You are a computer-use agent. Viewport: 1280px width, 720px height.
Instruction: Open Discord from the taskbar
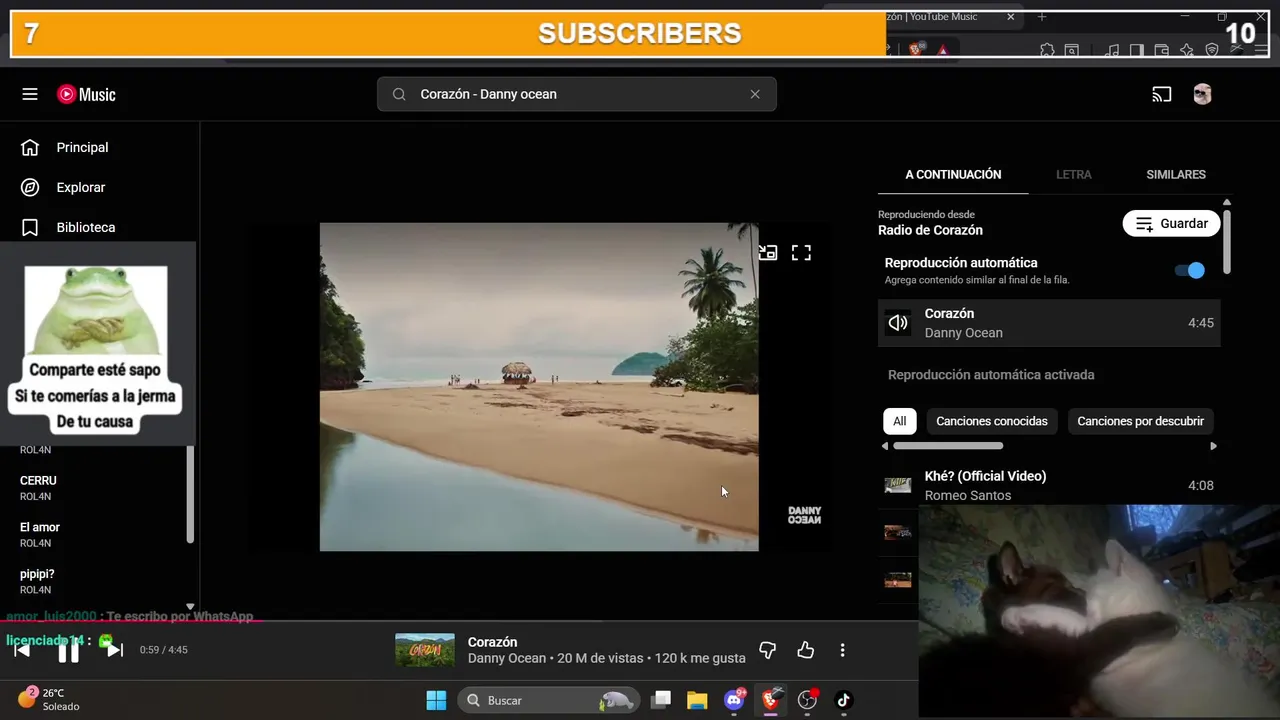(734, 700)
